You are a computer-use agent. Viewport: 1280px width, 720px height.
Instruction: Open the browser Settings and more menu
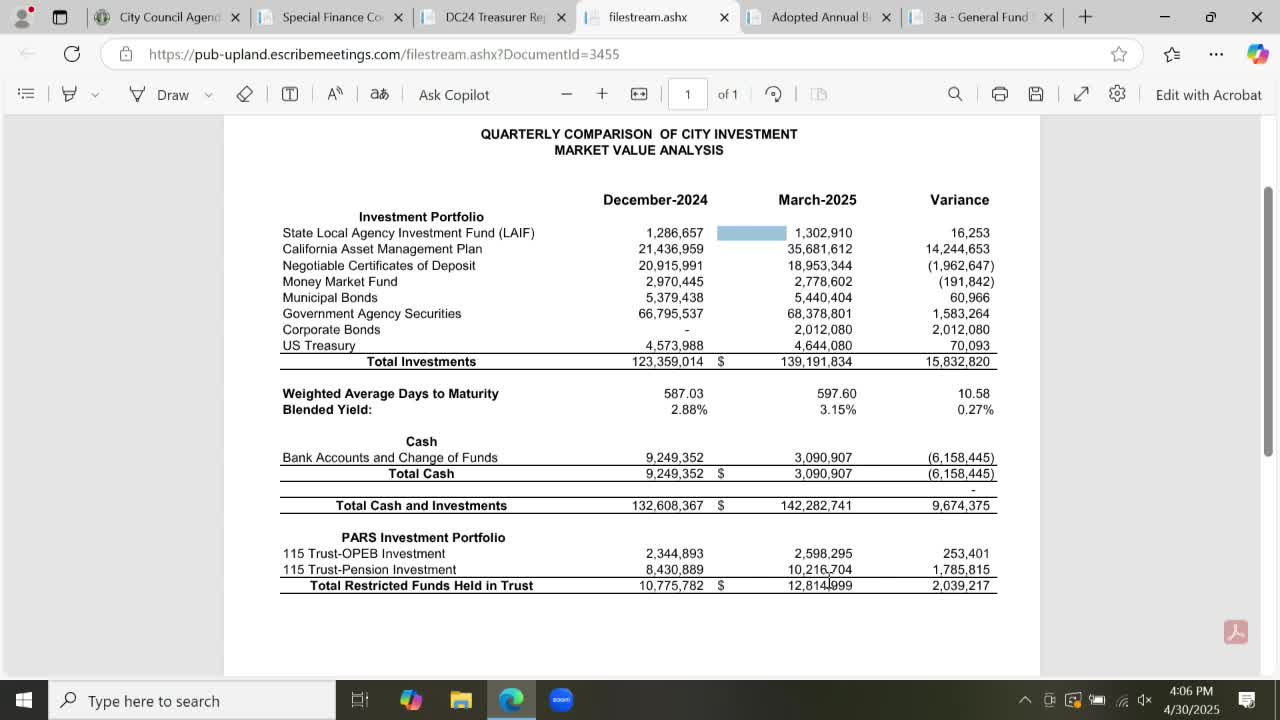[1216, 54]
